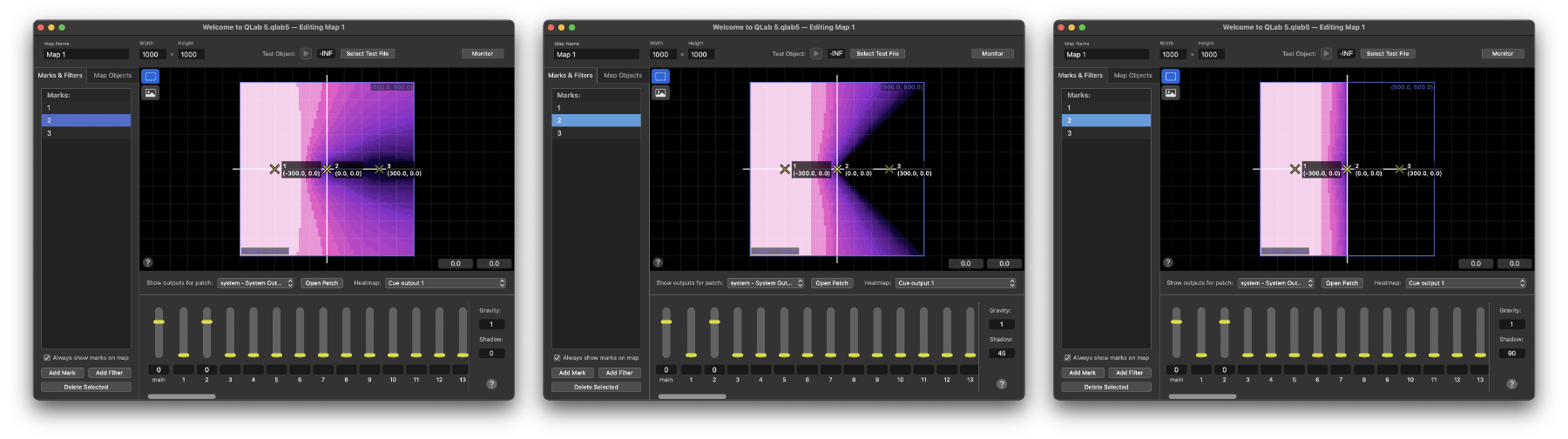Click Open Patch in the Shadow 90 window
The height and width of the screenshot is (439, 1568).
click(x=1342, y=283)
